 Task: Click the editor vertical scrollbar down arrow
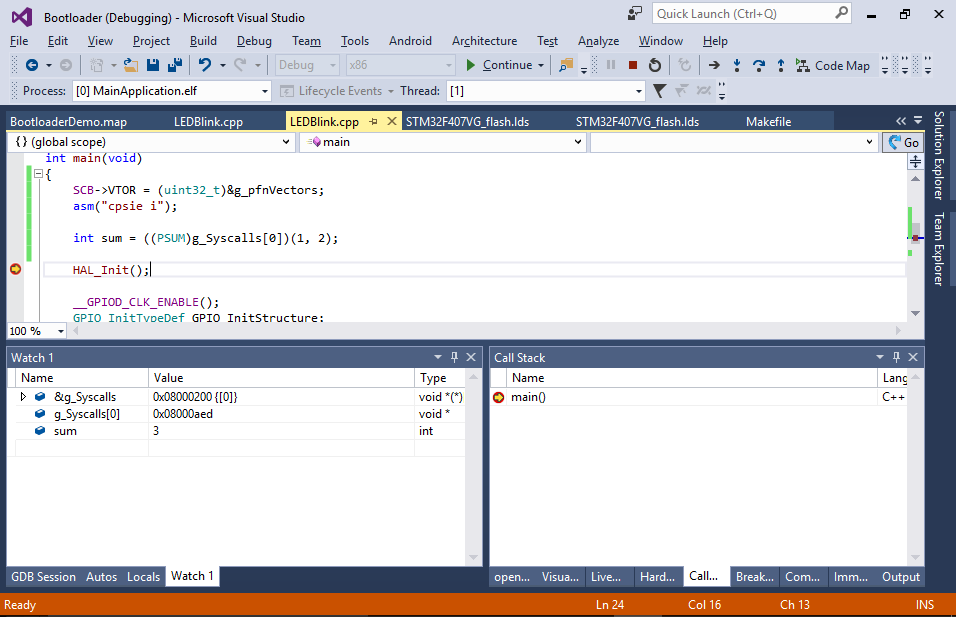[x=915, y=313]
